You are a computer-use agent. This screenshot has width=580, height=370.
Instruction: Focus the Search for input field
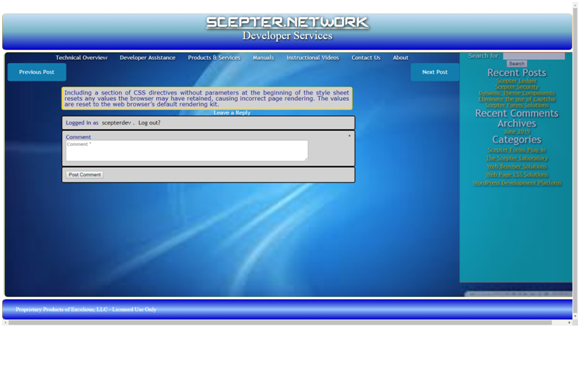pyautogui.click(x=534, y=56)
